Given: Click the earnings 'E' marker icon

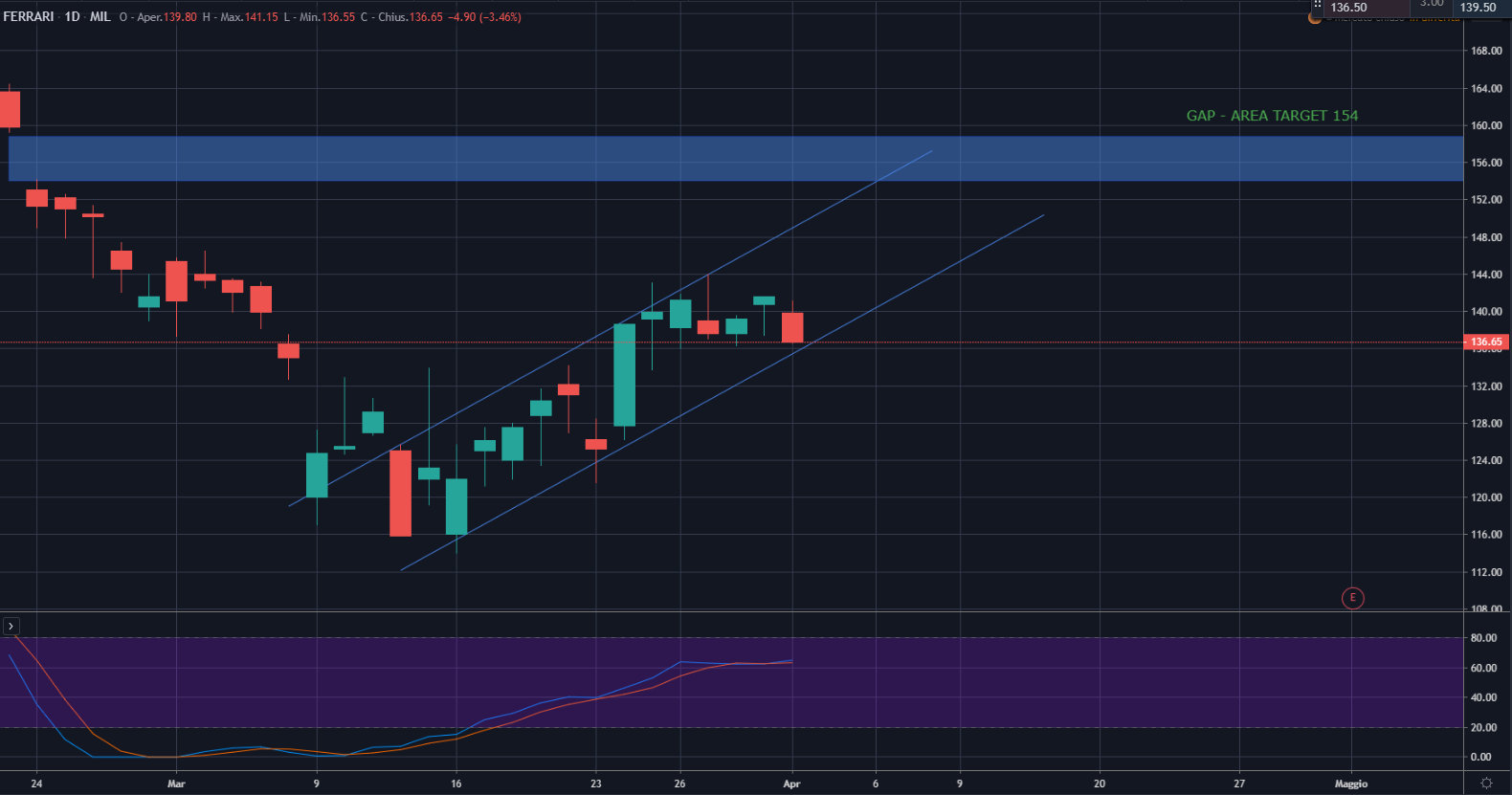Looking at the screenshot, I should [x=1352, y=598].
